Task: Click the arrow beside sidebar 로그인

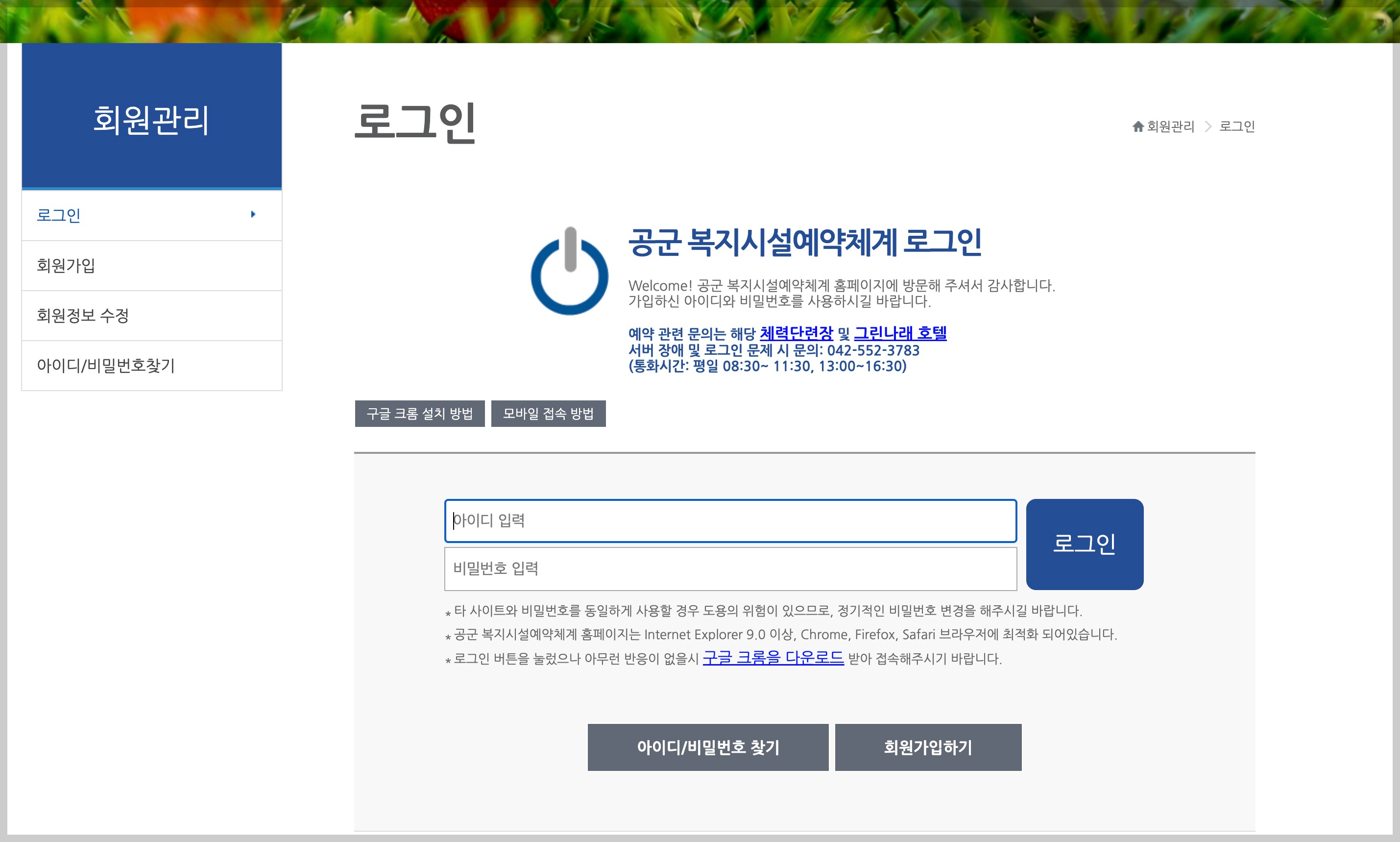Action: [253, 215]
